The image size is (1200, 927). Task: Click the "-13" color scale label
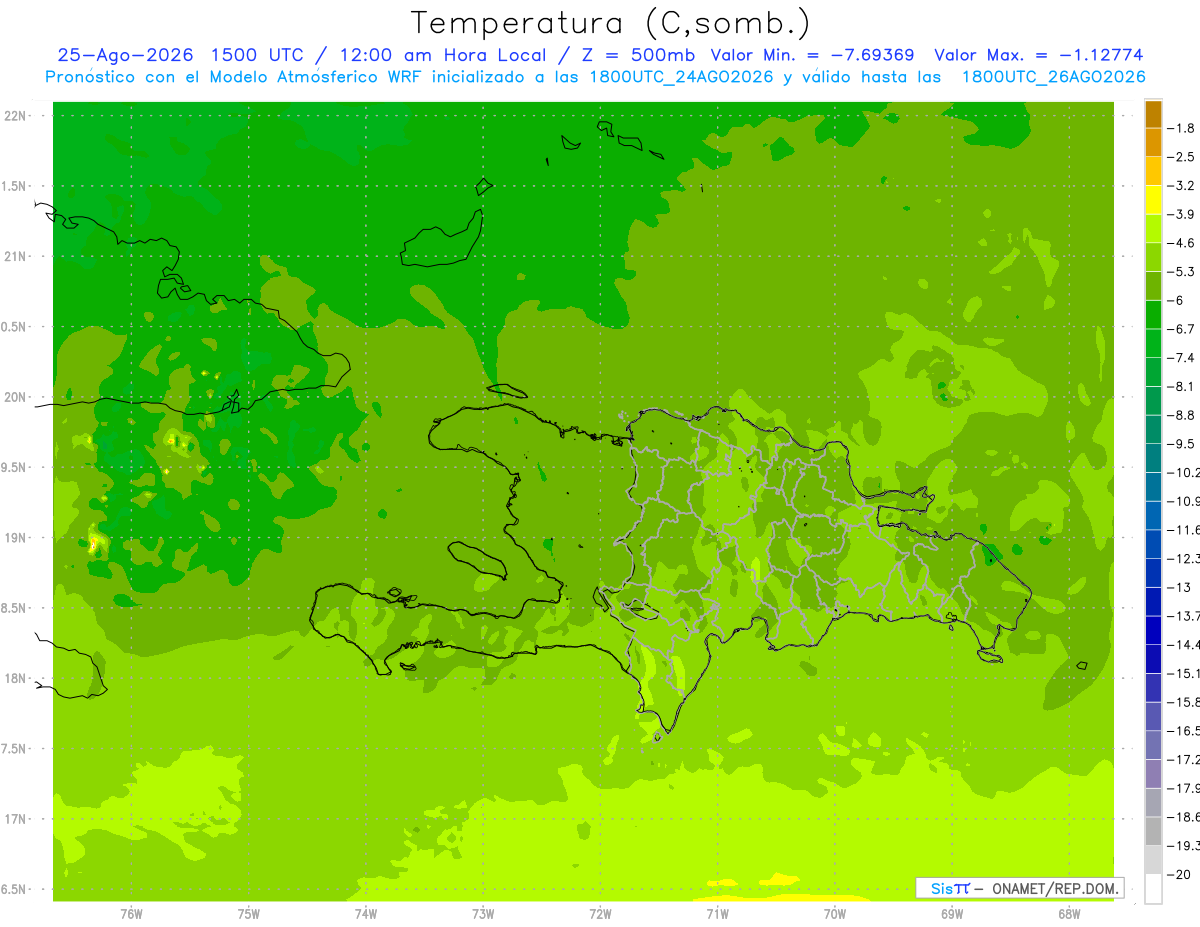point(1181,587)
